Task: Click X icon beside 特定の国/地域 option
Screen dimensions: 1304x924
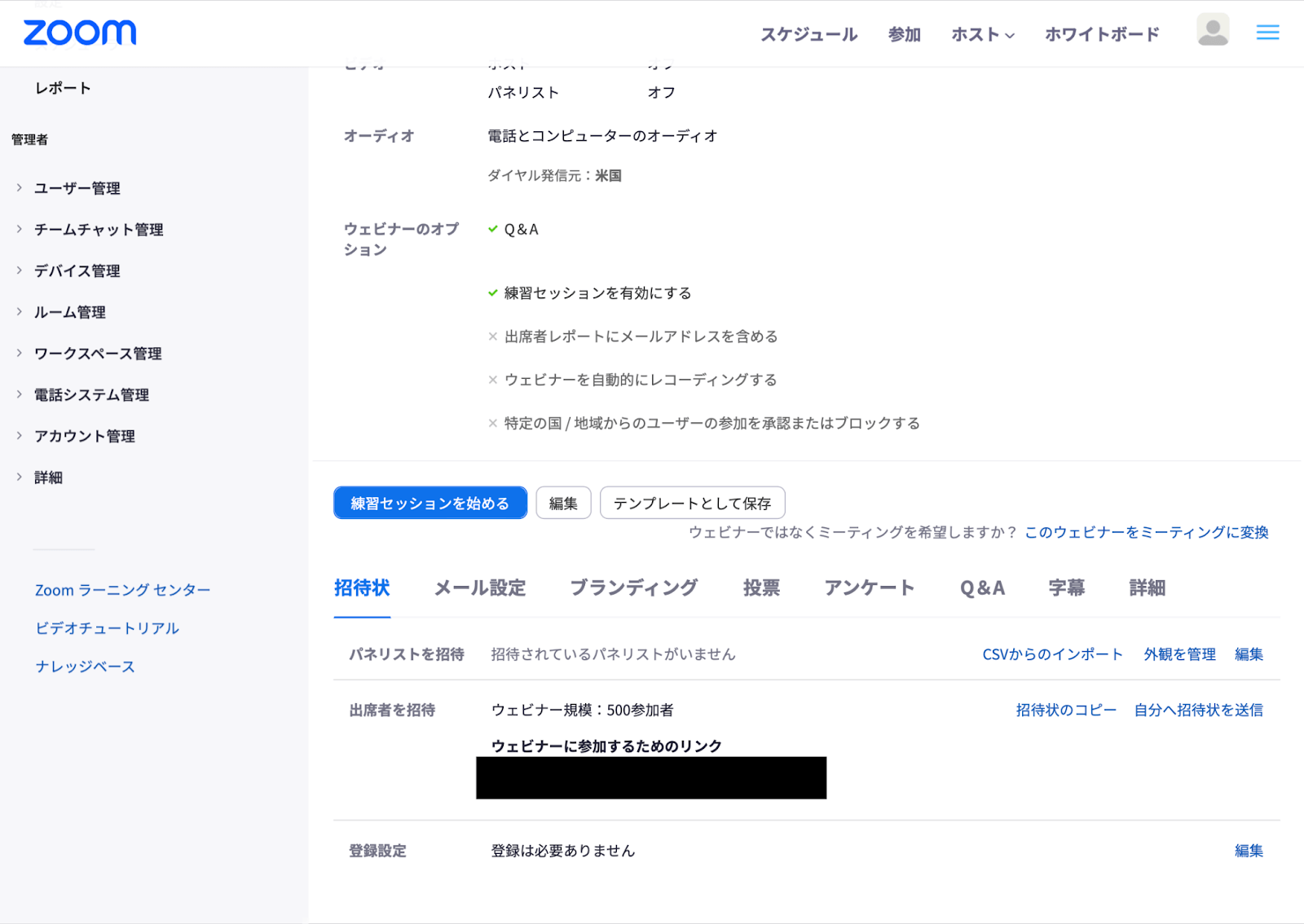Action: 492,423
